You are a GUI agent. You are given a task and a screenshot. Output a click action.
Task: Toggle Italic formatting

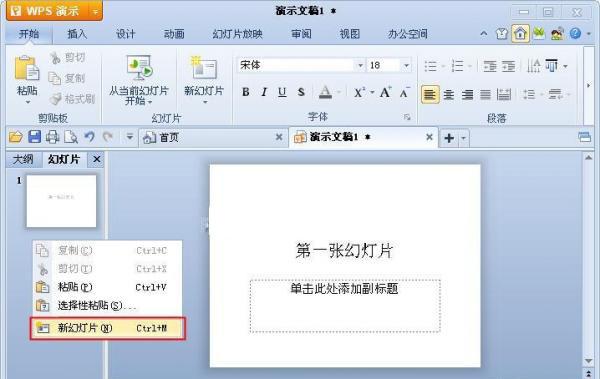[x=264, y=92]
